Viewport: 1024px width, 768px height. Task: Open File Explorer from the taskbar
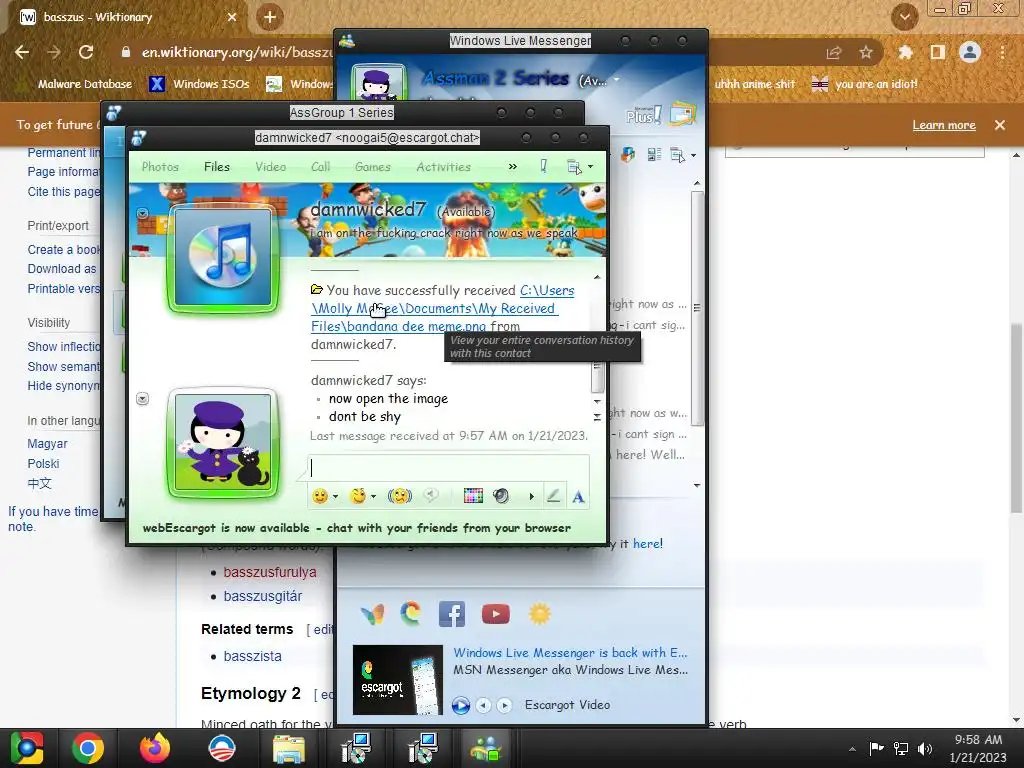coord(289,748)
